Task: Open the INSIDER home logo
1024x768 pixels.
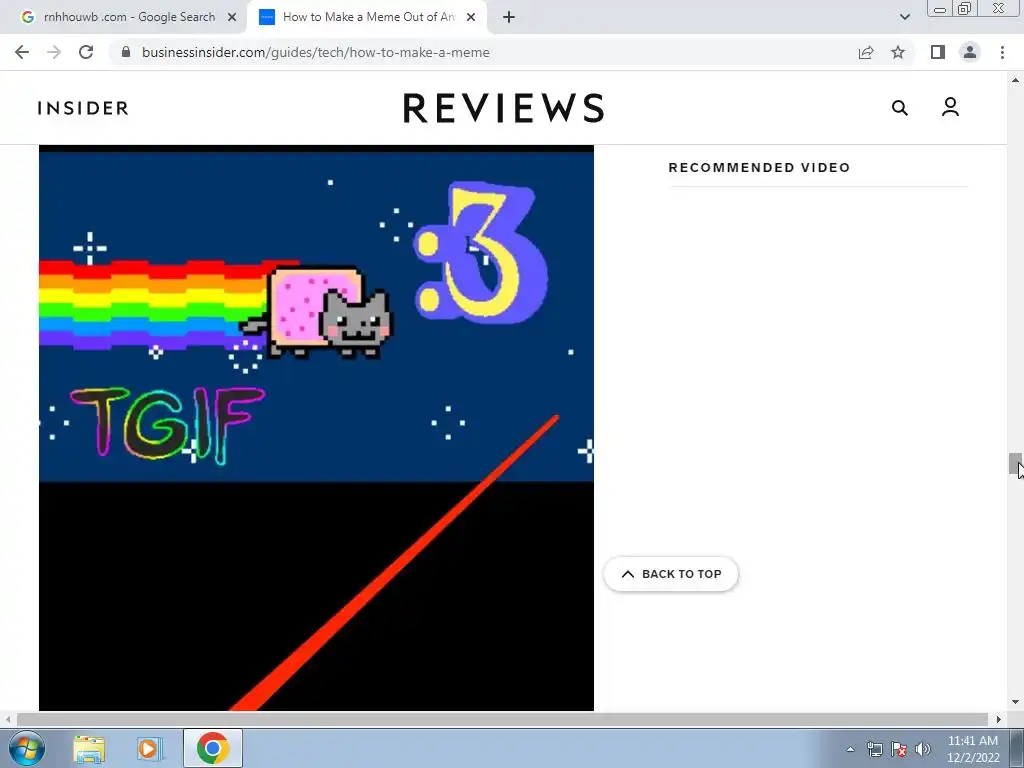Action: tap(83, 108)
